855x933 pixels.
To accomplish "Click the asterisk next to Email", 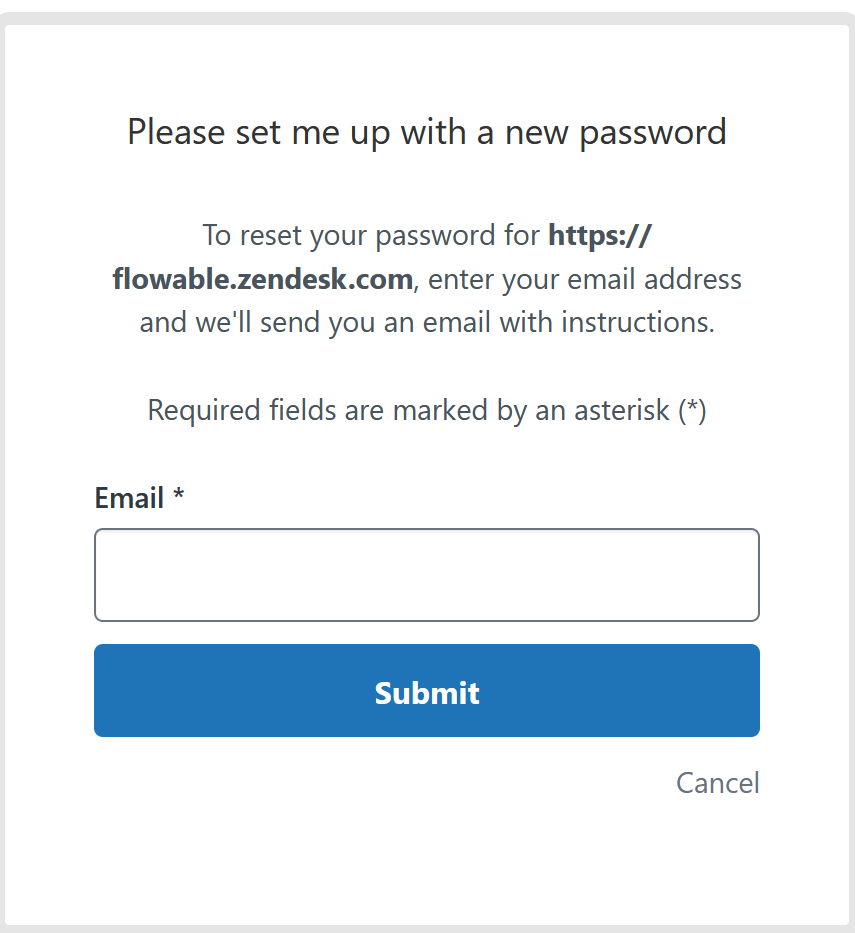I will (178, 497).
